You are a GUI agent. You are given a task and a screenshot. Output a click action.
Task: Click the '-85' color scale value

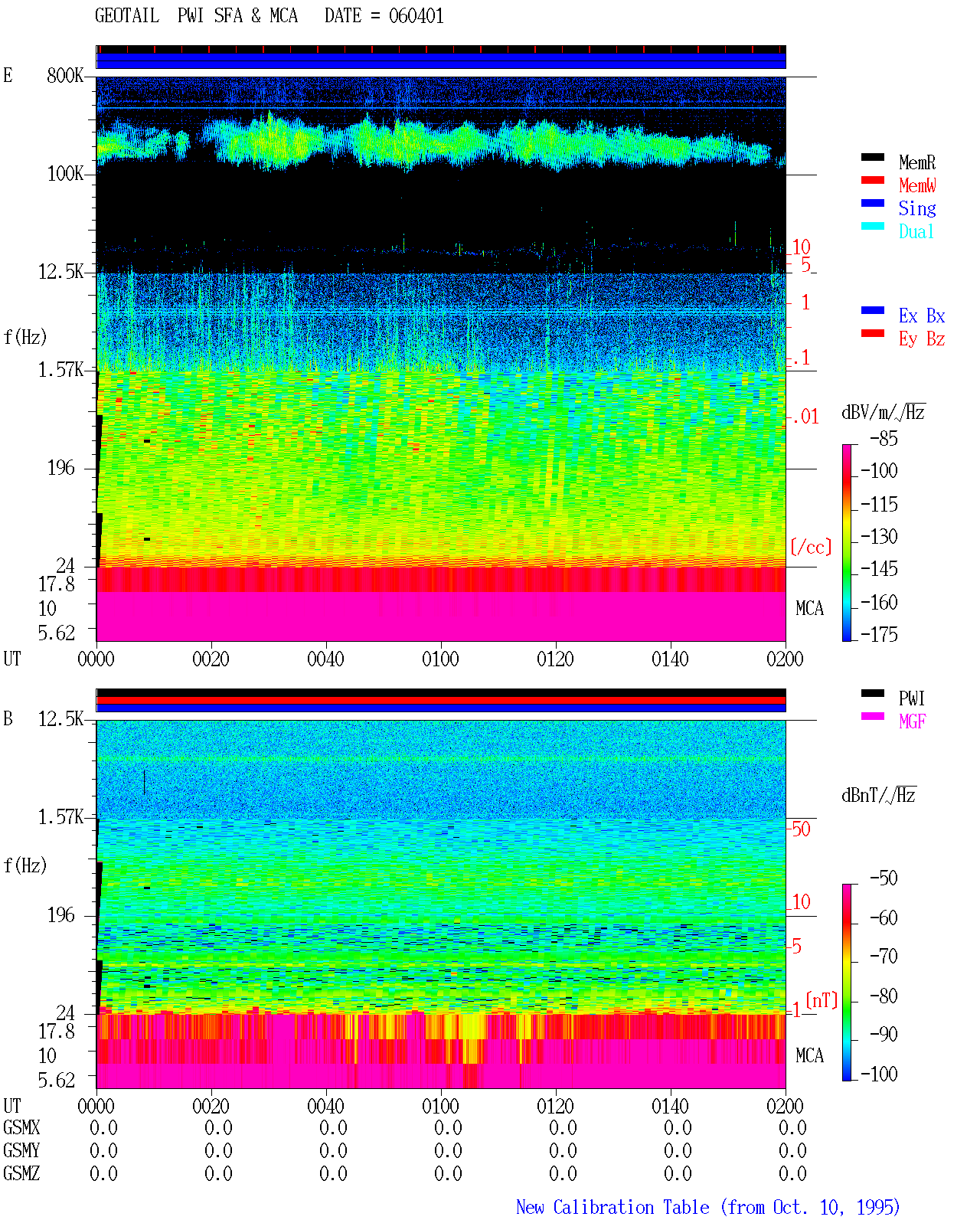click(884, 439)
